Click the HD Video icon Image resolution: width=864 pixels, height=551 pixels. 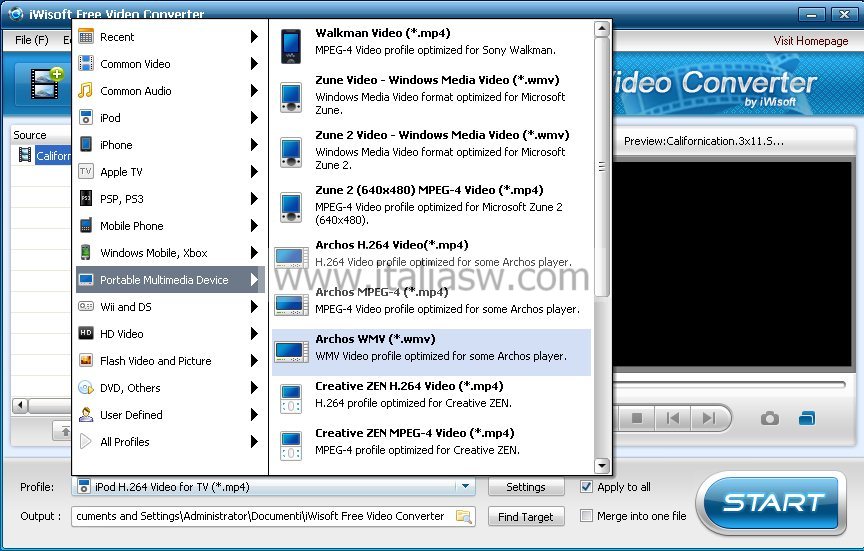(x=86, y=334)
